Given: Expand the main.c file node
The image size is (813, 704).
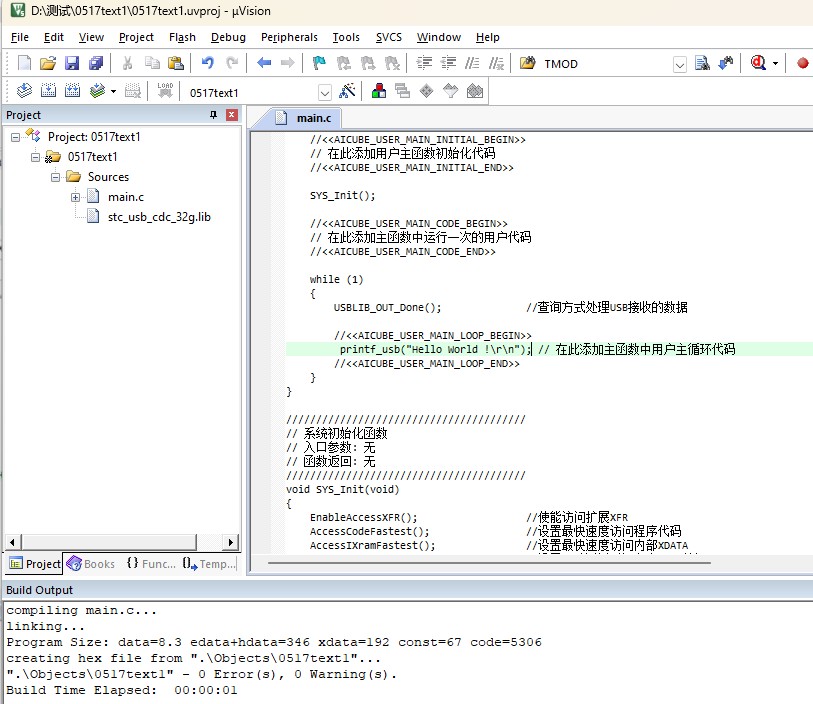Looking at the screenshot, I should pos(75,198).
